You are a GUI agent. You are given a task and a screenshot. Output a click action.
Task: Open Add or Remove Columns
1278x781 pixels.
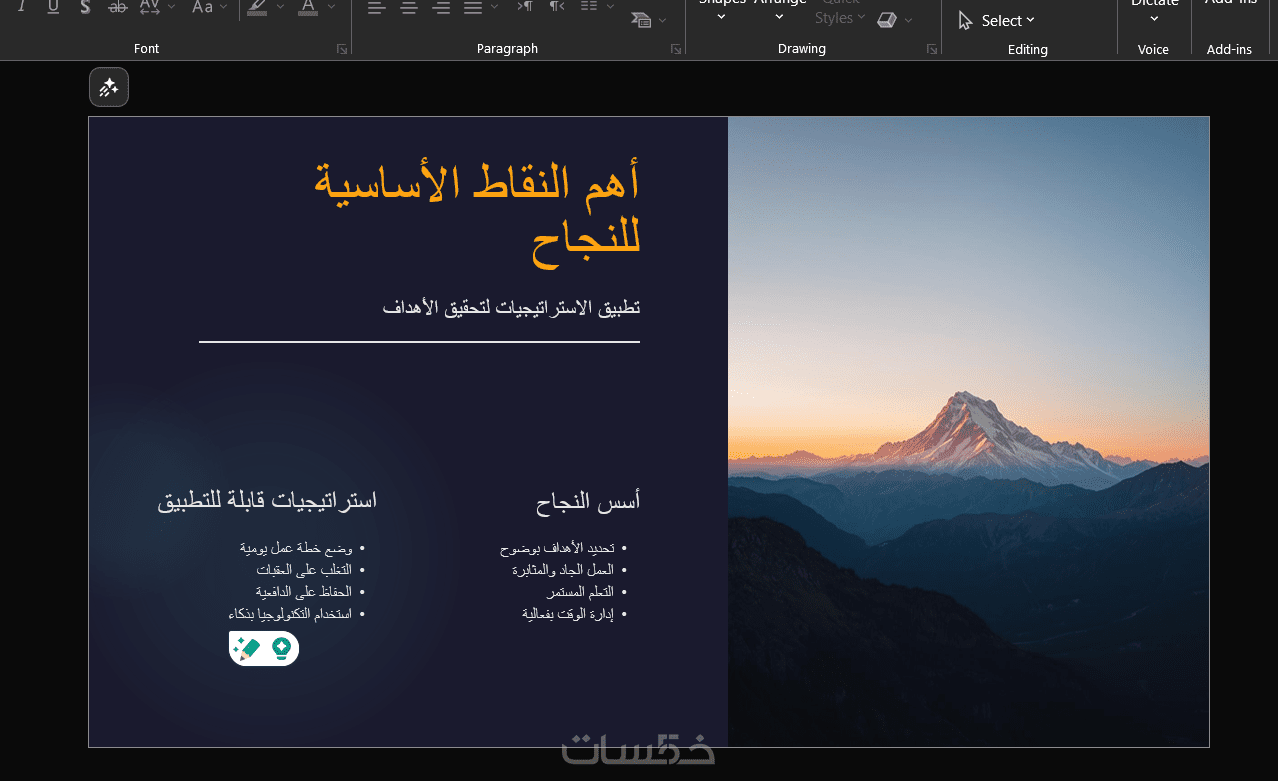(590, 6)
